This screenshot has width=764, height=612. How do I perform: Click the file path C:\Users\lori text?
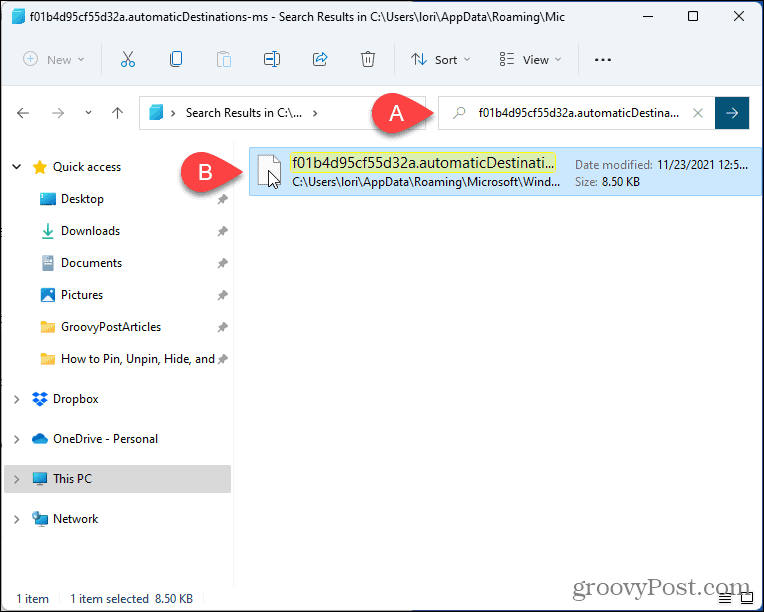(x=426, y=182)
